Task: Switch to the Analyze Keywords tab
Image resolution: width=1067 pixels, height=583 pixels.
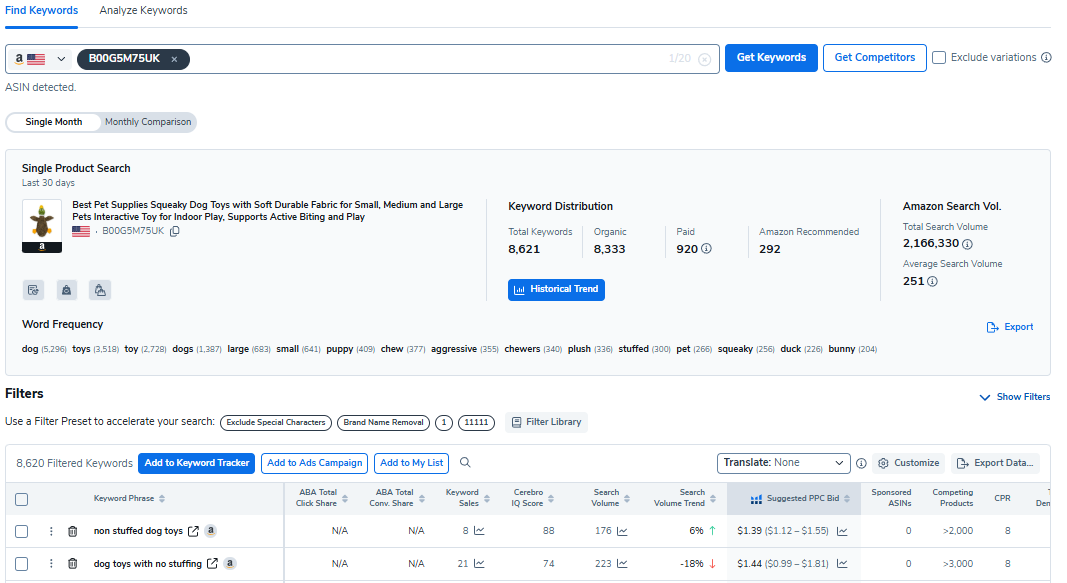Action: point(143,10)
